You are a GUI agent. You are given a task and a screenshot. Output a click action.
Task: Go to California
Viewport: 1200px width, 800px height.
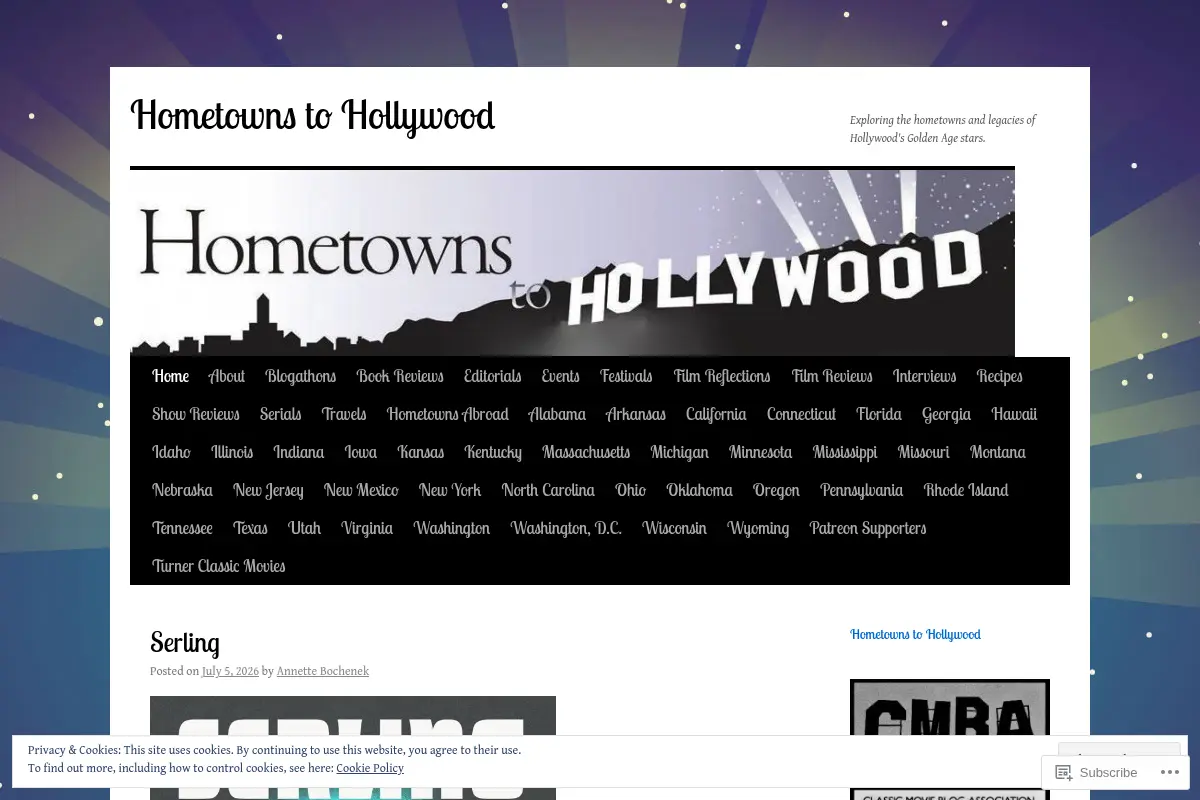(x=716, y=414)
